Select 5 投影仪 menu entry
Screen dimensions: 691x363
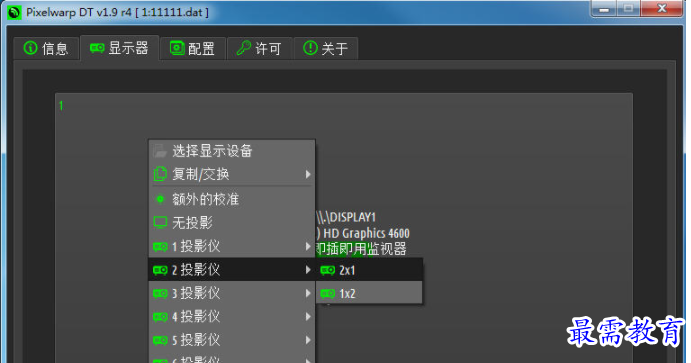pyautogui.click(x=232, y=339)
